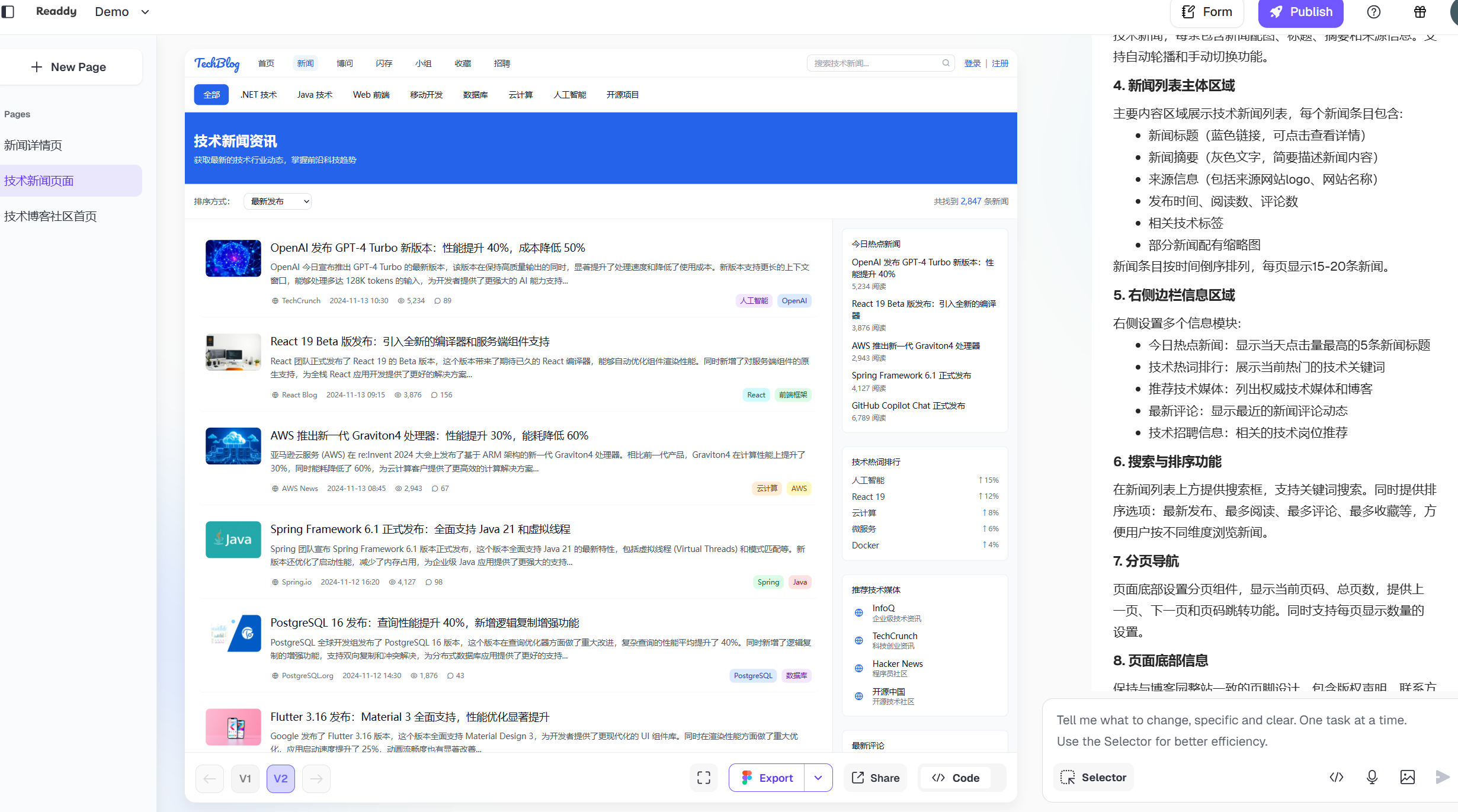Click the Publish button
This screenshot has height=812, width=1458.
[1300, 12]
